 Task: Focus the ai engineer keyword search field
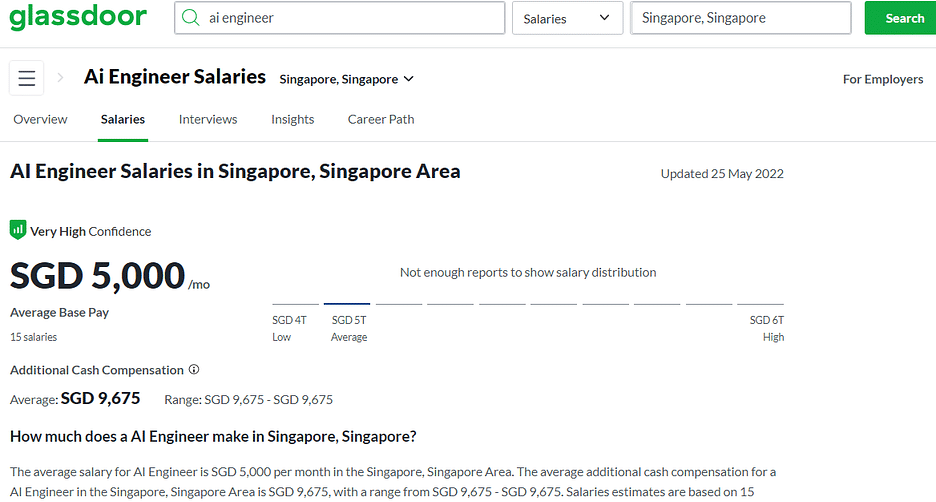pyautogui.click(x=340, y=18)
